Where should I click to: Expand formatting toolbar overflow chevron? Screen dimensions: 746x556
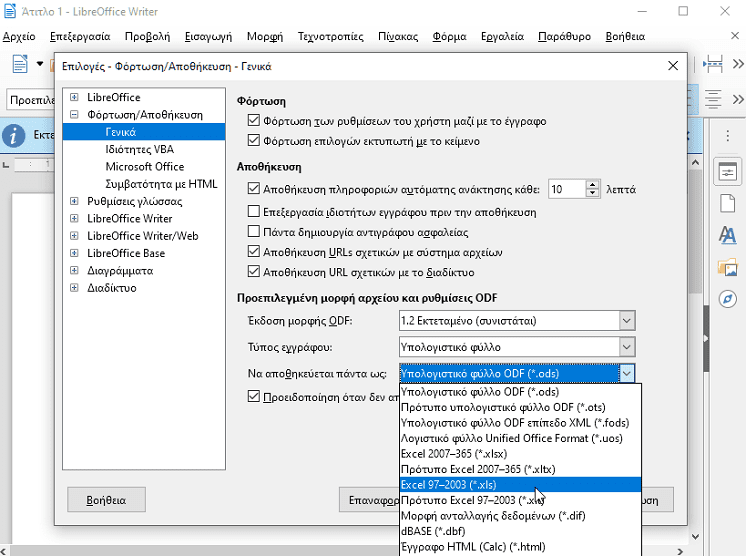point(738,99)
